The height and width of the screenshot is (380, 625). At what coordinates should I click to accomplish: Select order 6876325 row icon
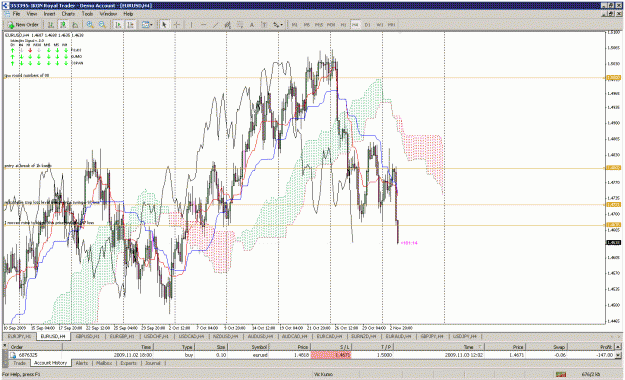tap(13, 355)
